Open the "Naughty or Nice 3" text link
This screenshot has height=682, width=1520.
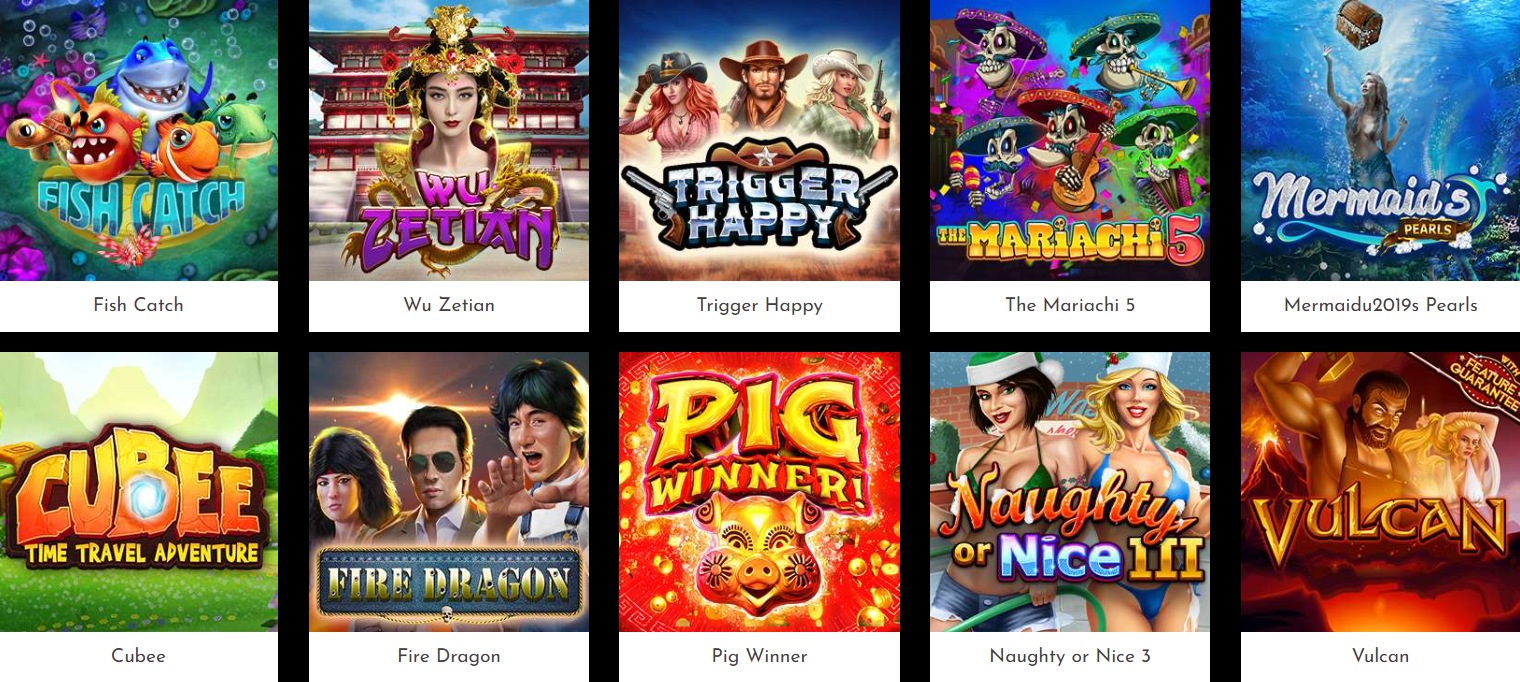pyautogui.click(x=1070, y=656)
